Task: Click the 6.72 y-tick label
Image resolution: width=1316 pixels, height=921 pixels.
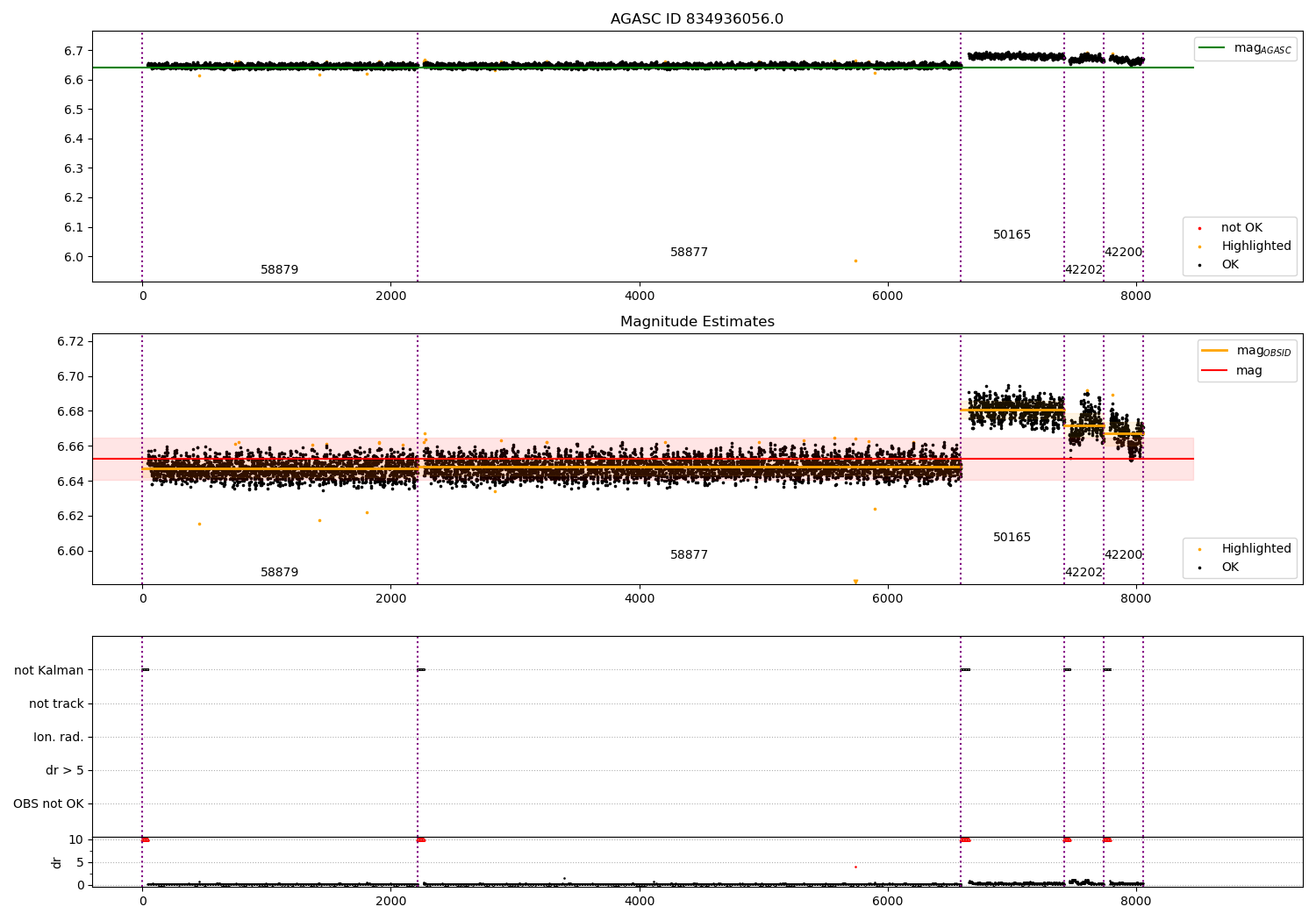Action: click(x=70, y=341)
